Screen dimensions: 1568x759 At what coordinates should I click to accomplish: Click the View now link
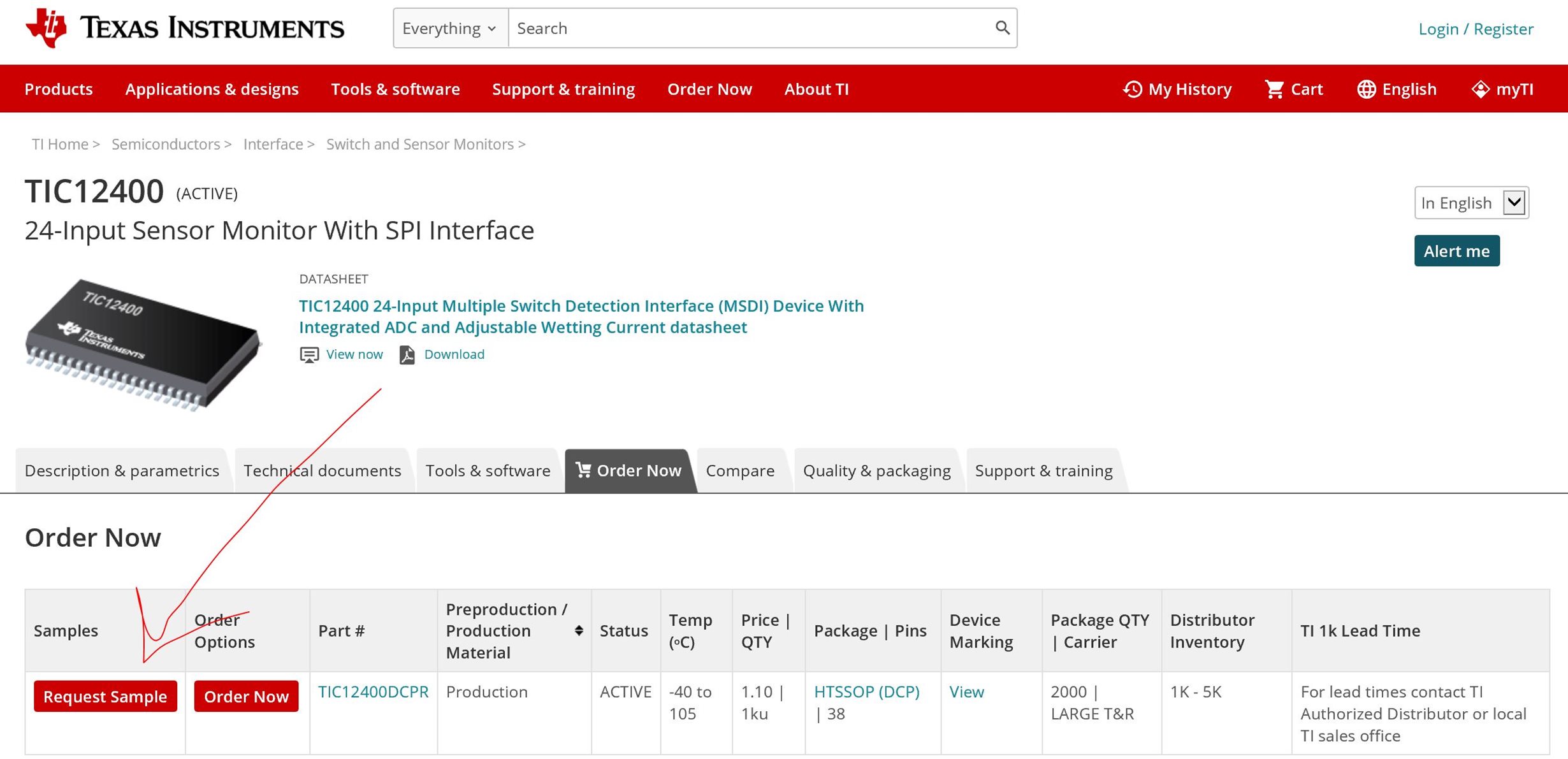tap(354, 354)
